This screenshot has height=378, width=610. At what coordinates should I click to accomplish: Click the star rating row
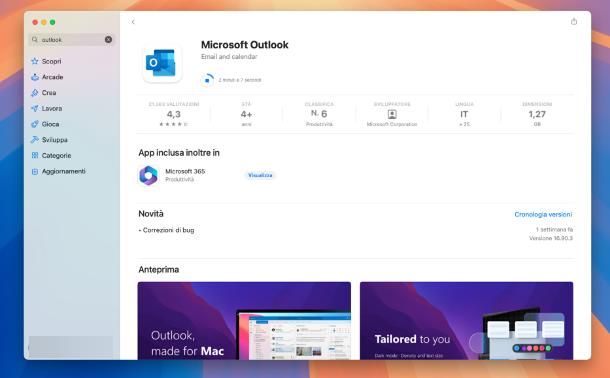click(x=174, y=124)
